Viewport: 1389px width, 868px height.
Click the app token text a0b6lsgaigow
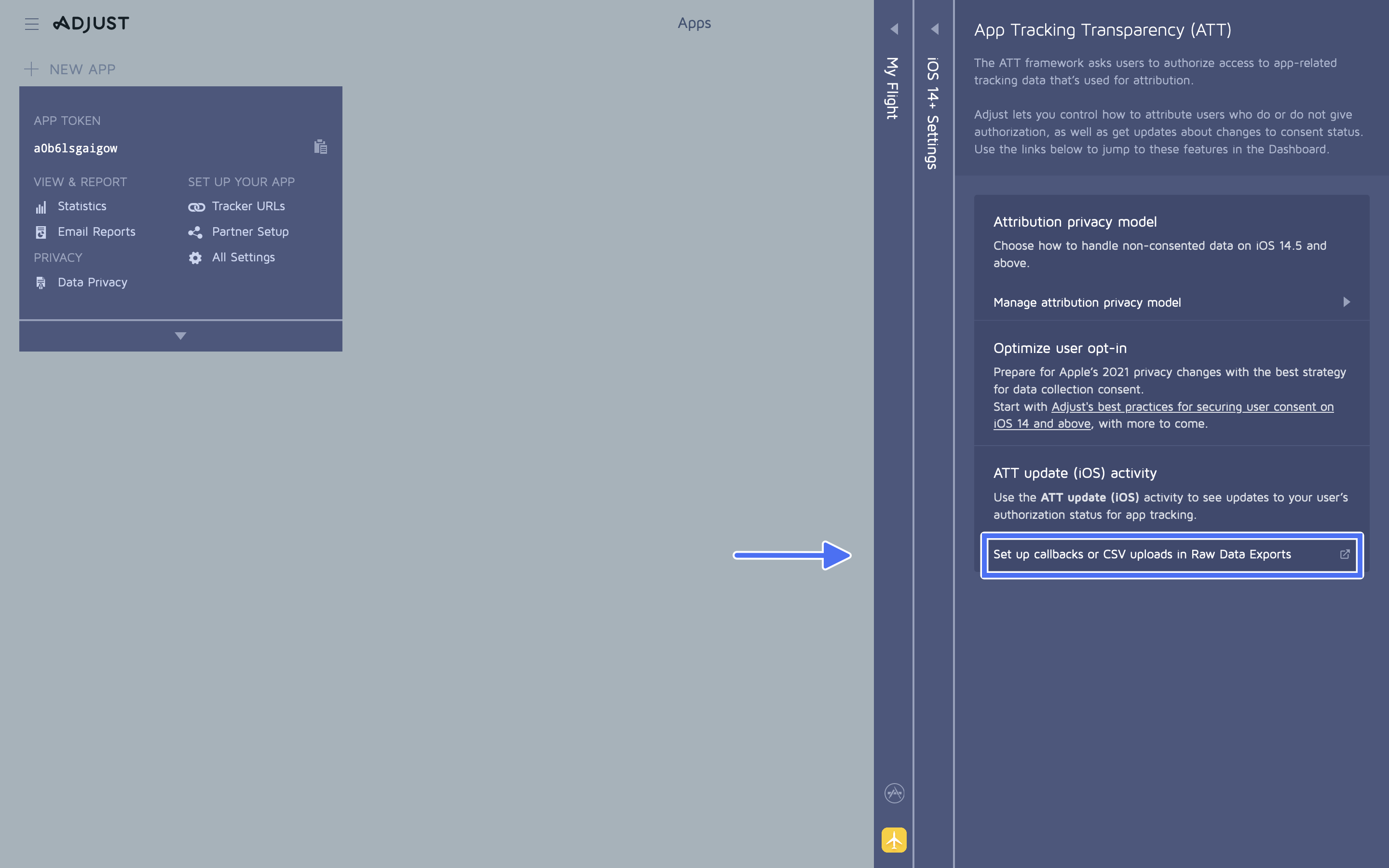tap(76, 148)
